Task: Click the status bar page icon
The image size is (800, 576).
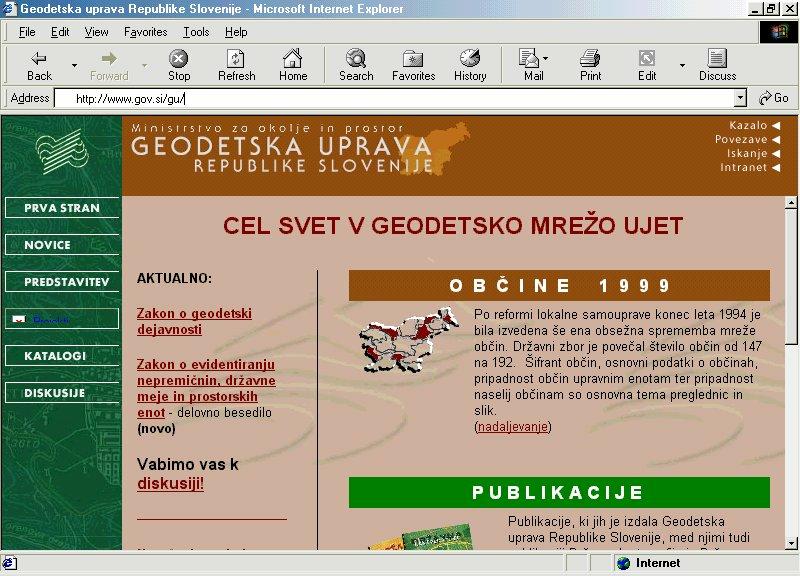Action: click(10, 563)
